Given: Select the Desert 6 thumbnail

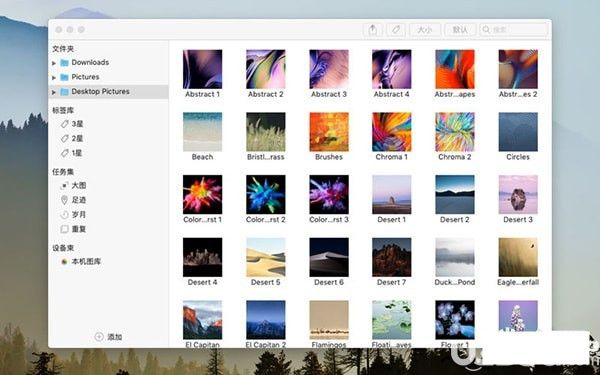Looking at the screenshot, I should (x=329, y=258).
